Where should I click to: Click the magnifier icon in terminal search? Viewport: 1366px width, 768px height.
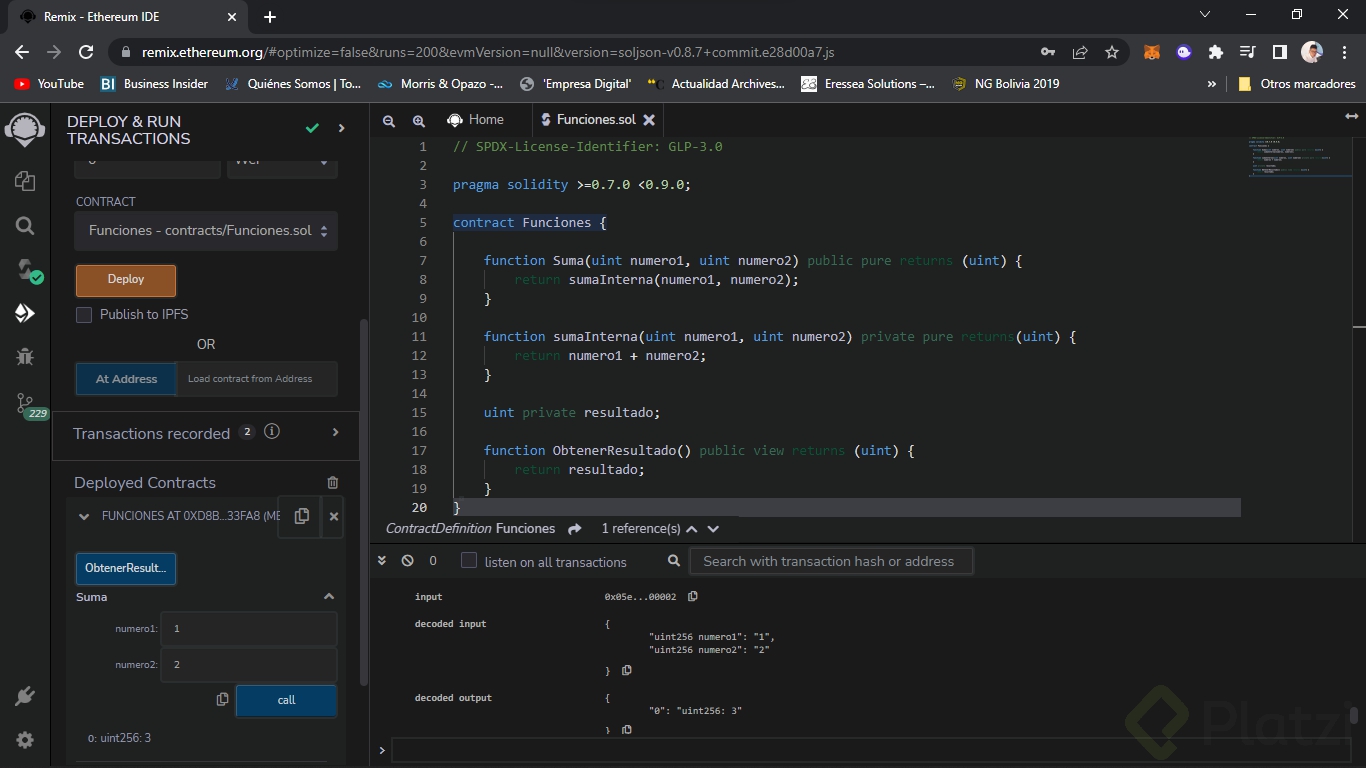(674, 561)
